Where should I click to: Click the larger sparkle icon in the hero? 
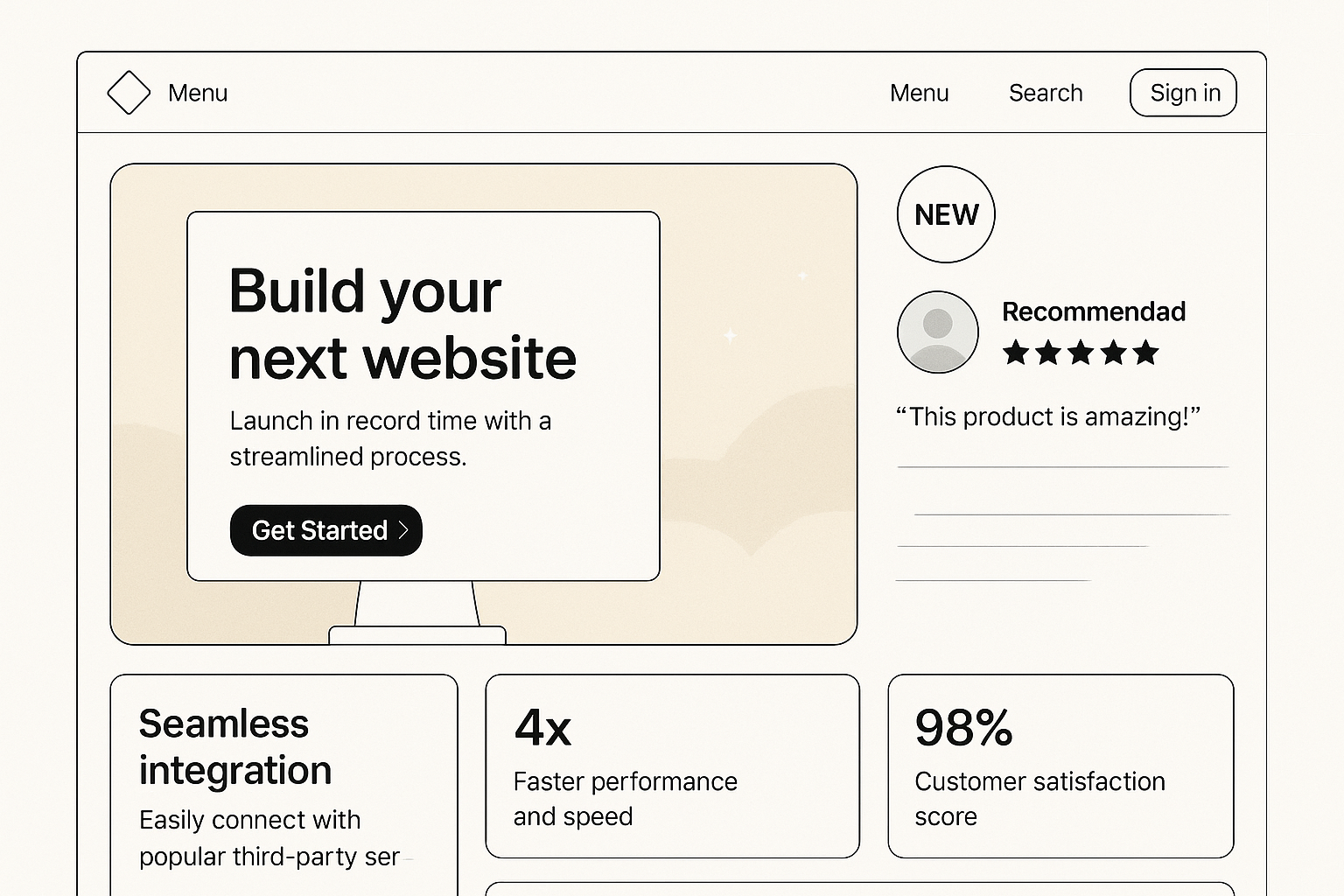[730, 334]
